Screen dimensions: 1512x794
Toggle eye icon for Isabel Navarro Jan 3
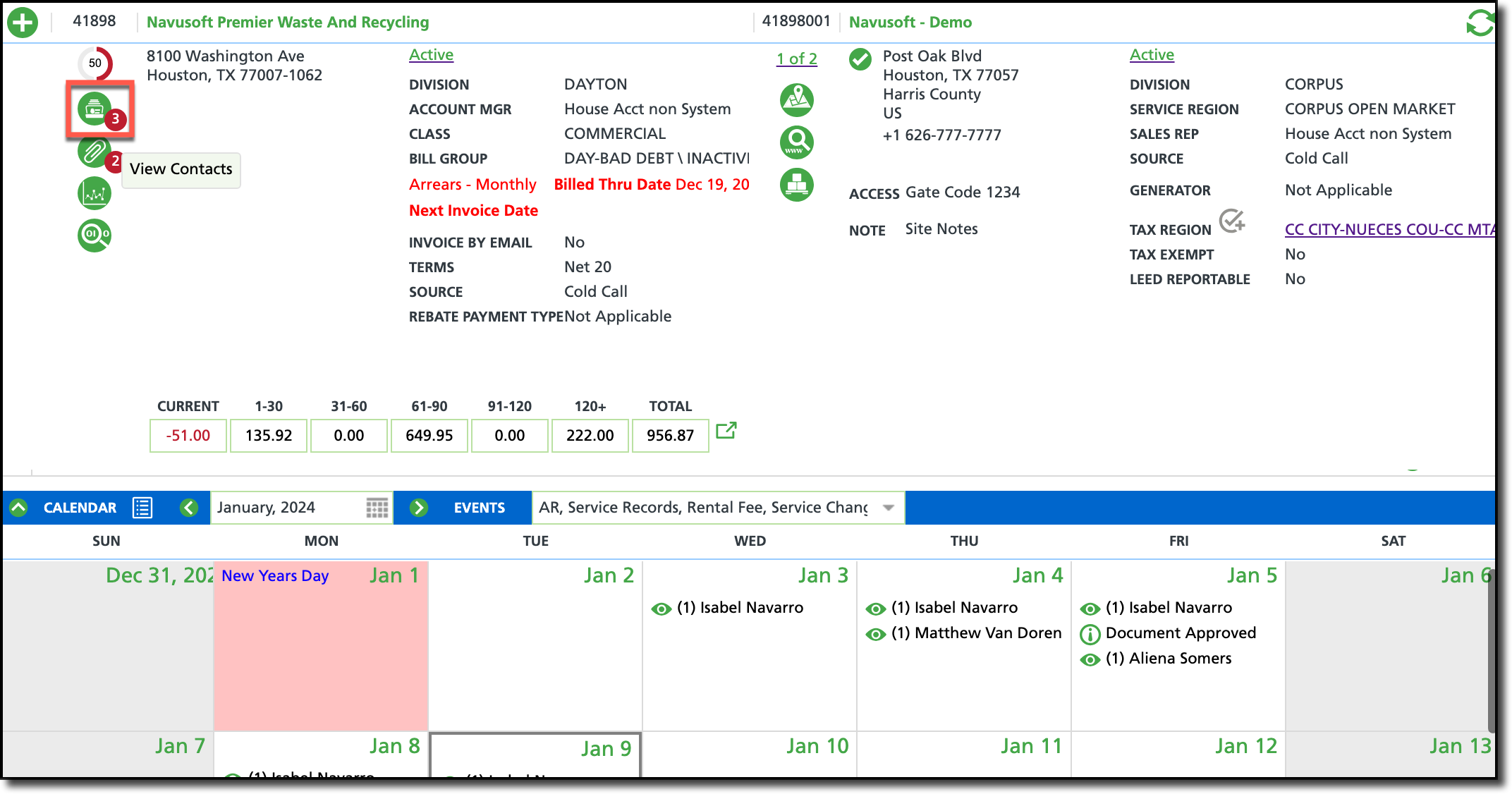point(661,609)
